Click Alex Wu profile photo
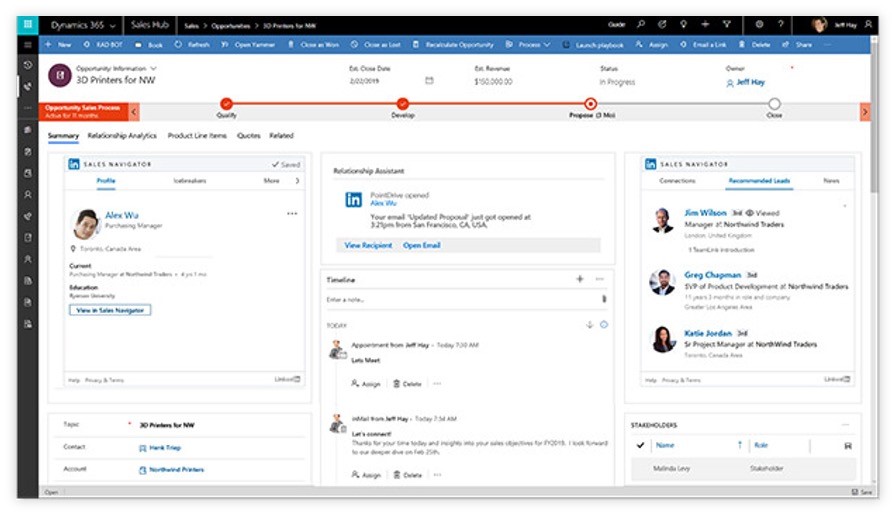This screenshot has width=896, height=516. pyautogui.click(x=86, y=224)
